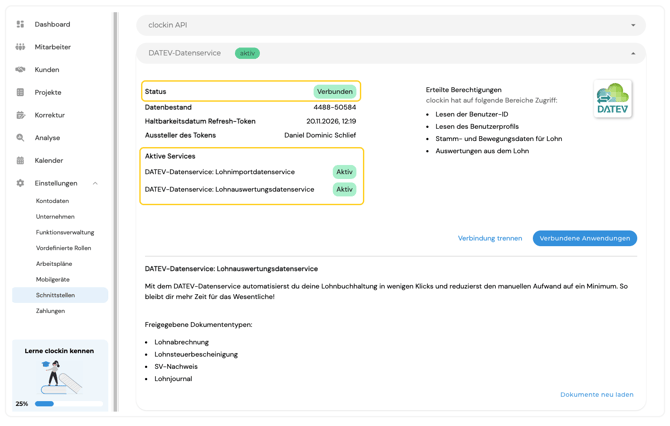Viewport: 670px width, 426px height.
Task: Click the Verbundene Anwendungen button
Action: tap(585, 238)
